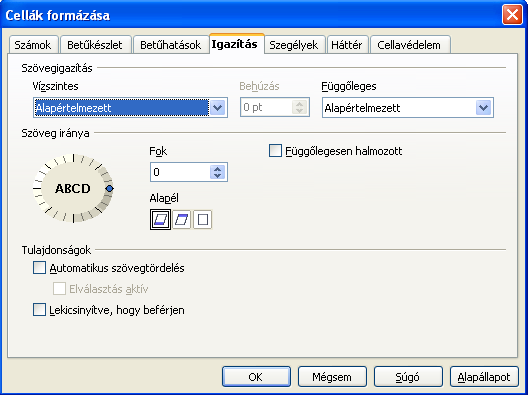Switch to the Számok tab
The height and width of the screenshot is (395, 528).
(x=33, y=45)
